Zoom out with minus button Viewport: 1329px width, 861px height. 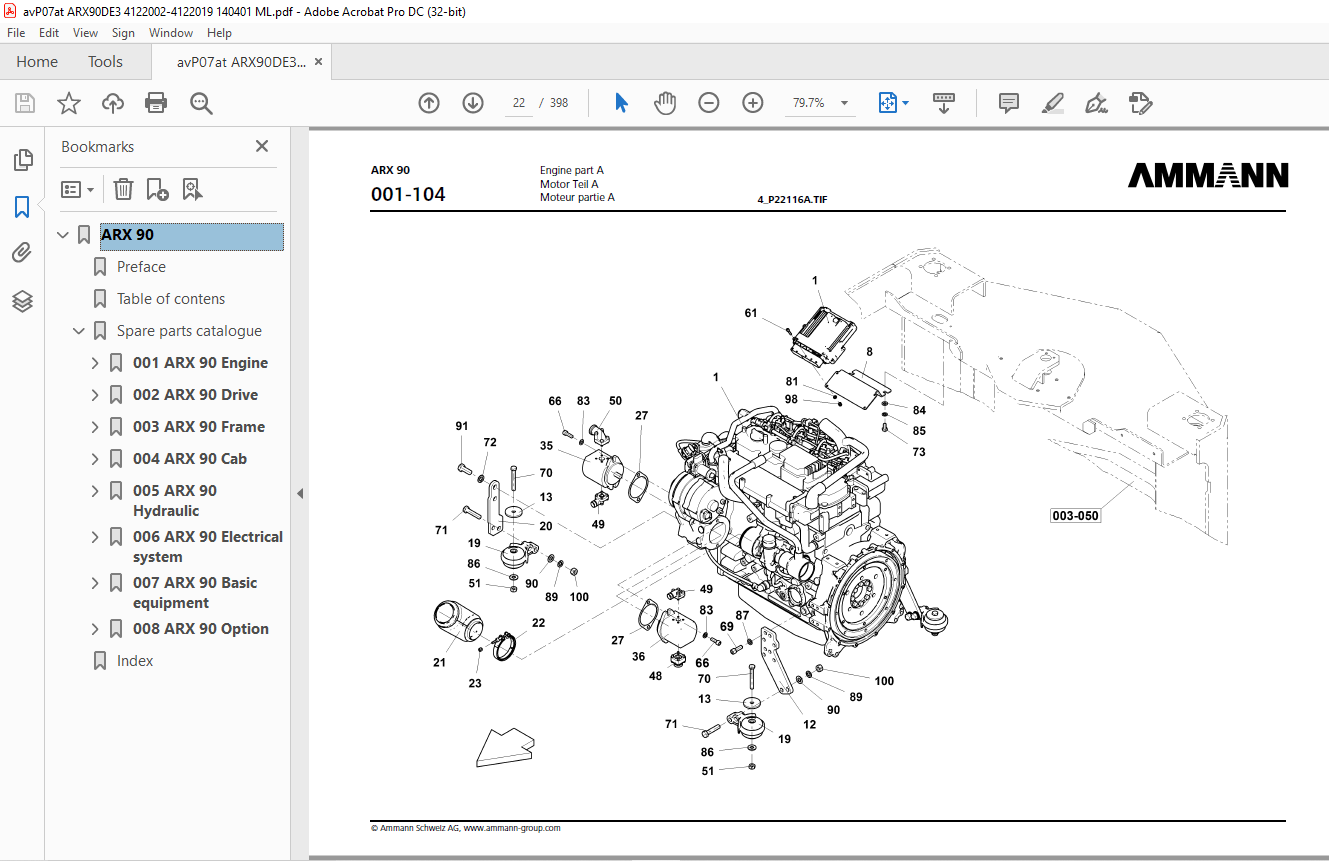pos(709,103)
